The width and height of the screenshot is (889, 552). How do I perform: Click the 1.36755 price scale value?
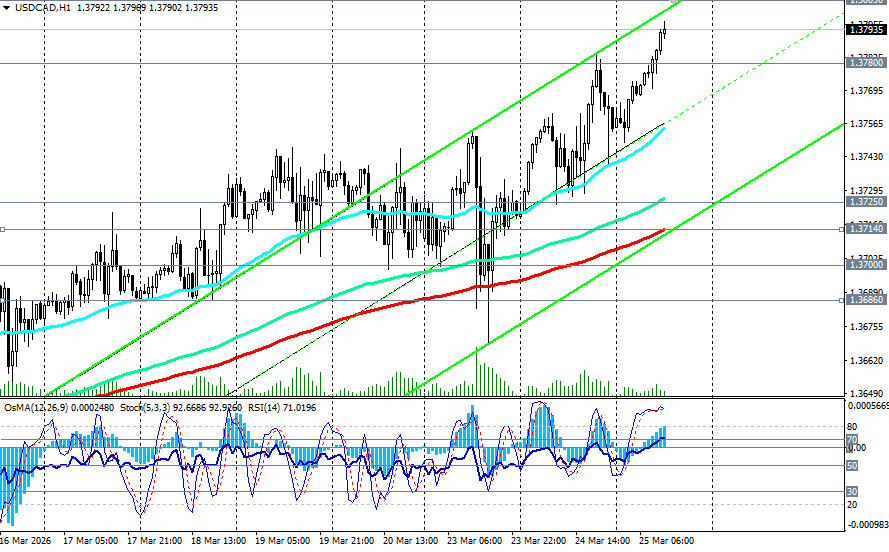(866, 326)
